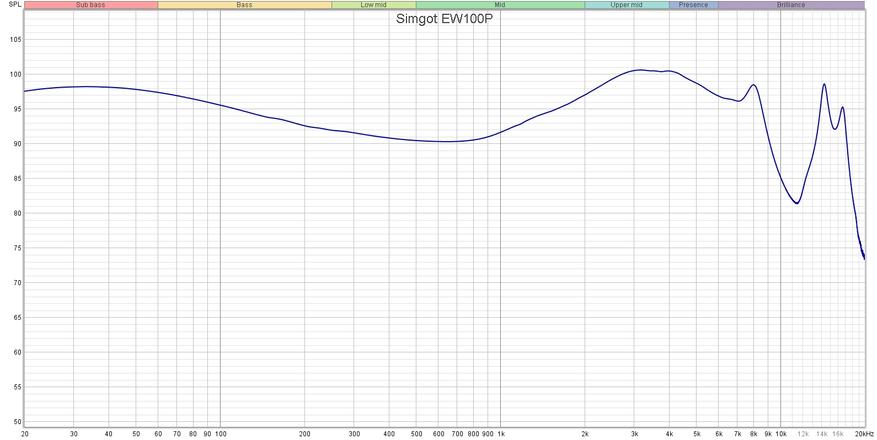Click the 400 Hz frequency axis label

click(x=389, y=434)
